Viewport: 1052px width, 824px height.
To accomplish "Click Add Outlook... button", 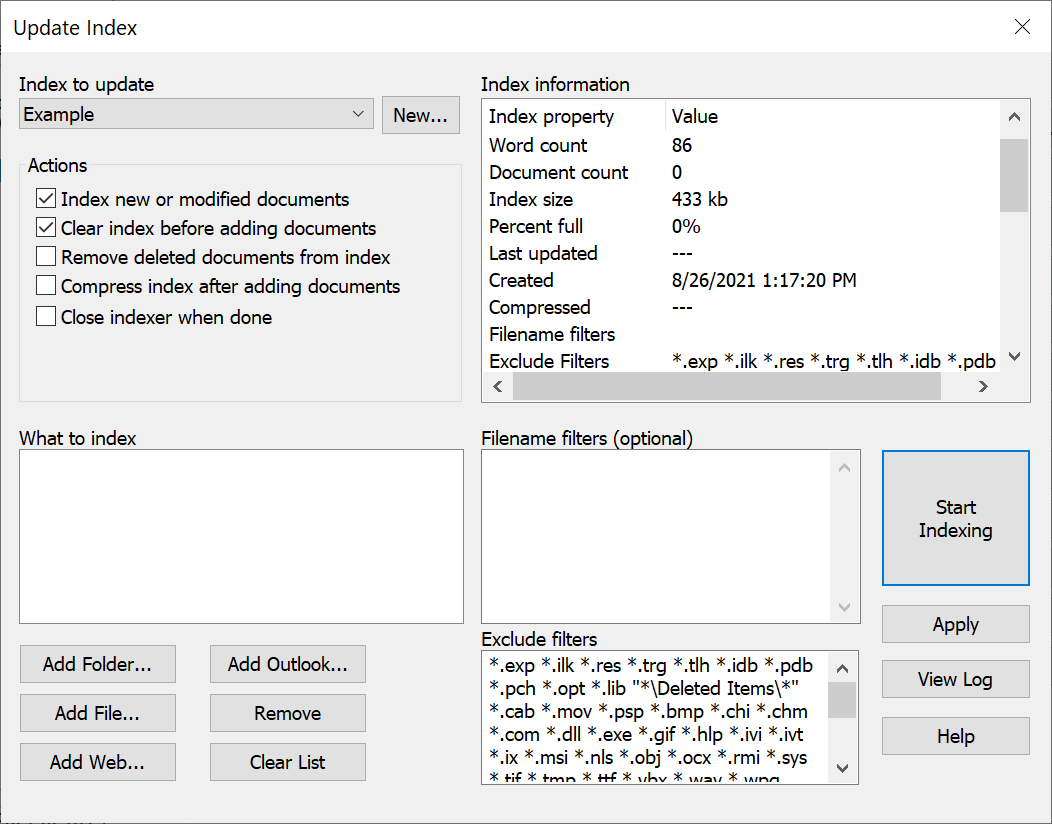I will (x=288, y=664).
